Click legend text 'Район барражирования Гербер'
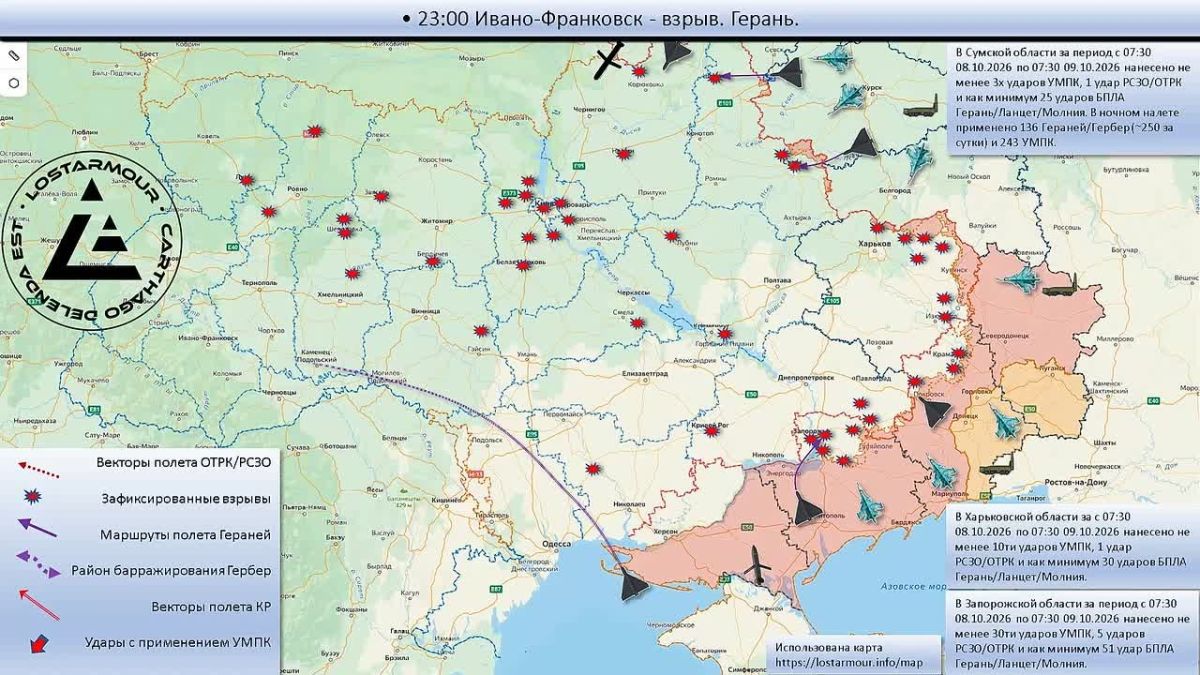This screenshot has height=675, width=1200. tap(171, 571)
